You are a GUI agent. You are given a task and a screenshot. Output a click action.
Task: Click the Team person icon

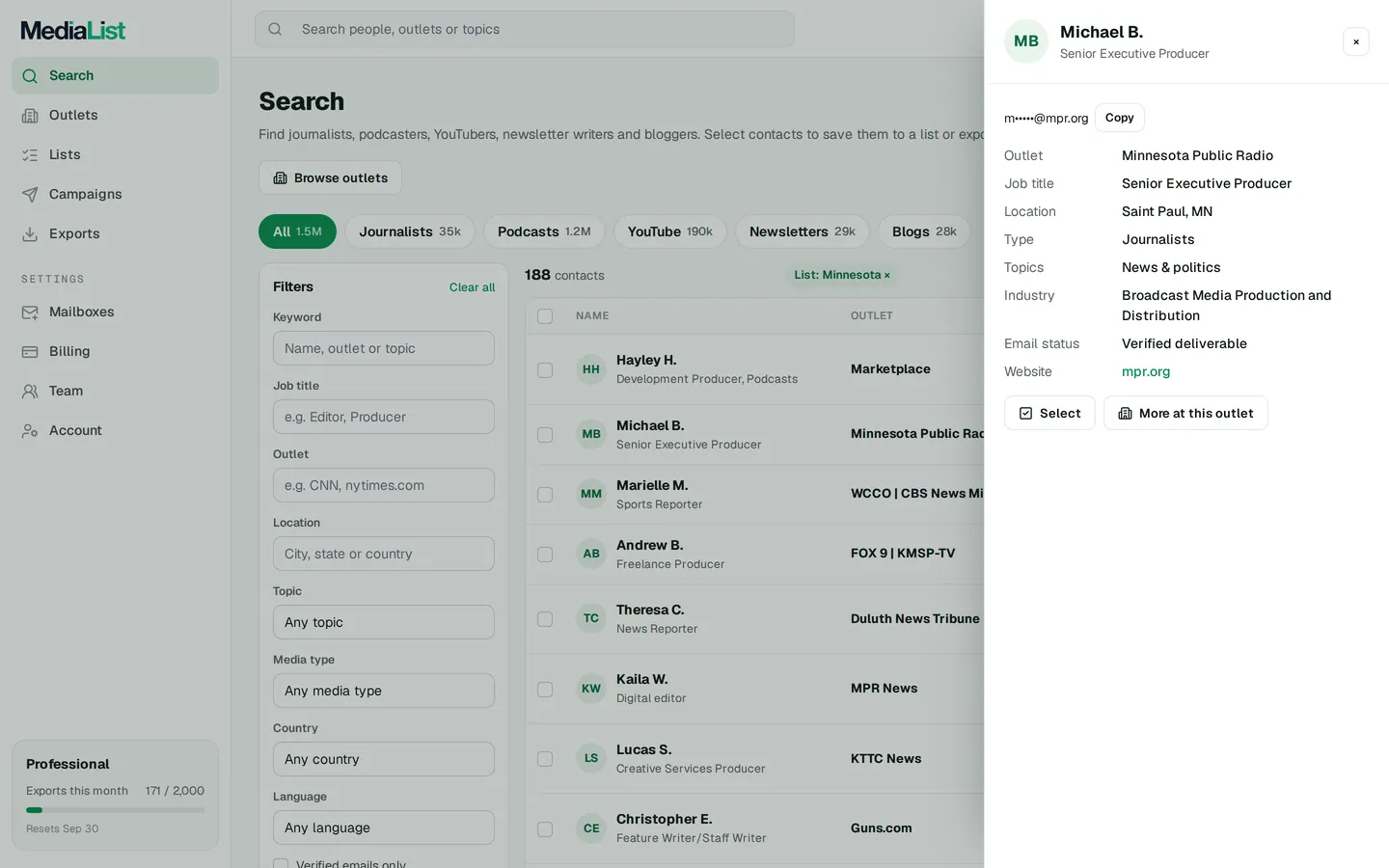click(30, 392)
